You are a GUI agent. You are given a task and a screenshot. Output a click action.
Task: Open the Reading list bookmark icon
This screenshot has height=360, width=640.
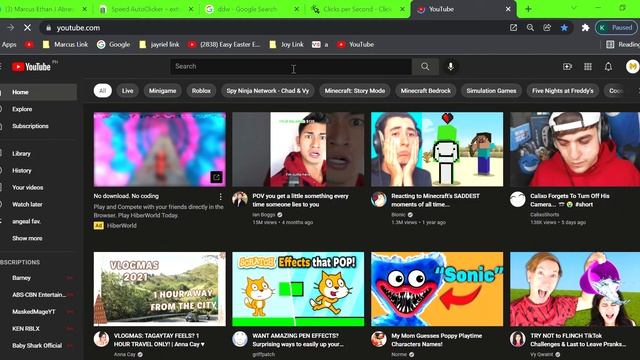[x=610, y=44]
